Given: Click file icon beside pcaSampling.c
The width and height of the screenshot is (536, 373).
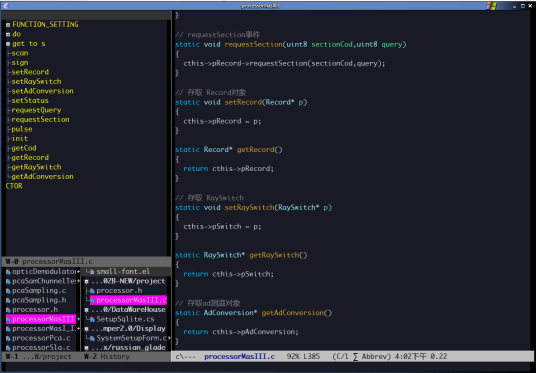Looking at the screenshot, I should coord(8,291).
